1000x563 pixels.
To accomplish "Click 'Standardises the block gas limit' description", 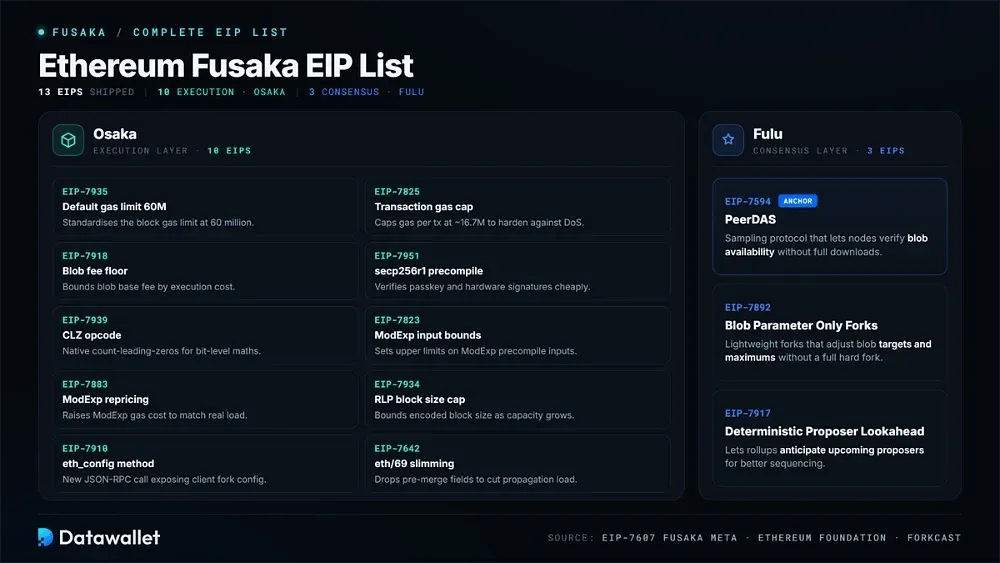I will pos(158,223).
